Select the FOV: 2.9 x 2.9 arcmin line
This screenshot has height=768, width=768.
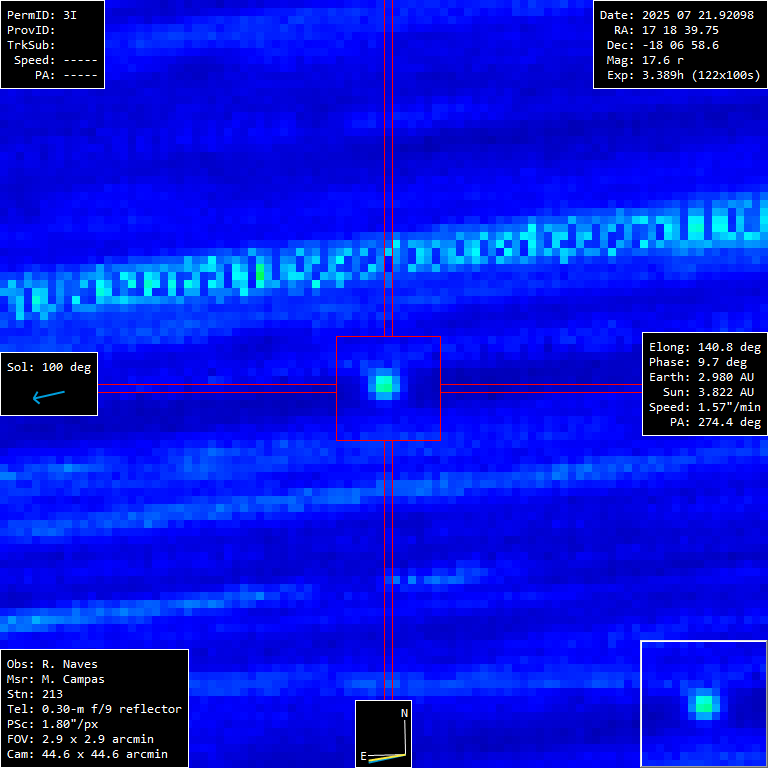[x=80, y=739]
